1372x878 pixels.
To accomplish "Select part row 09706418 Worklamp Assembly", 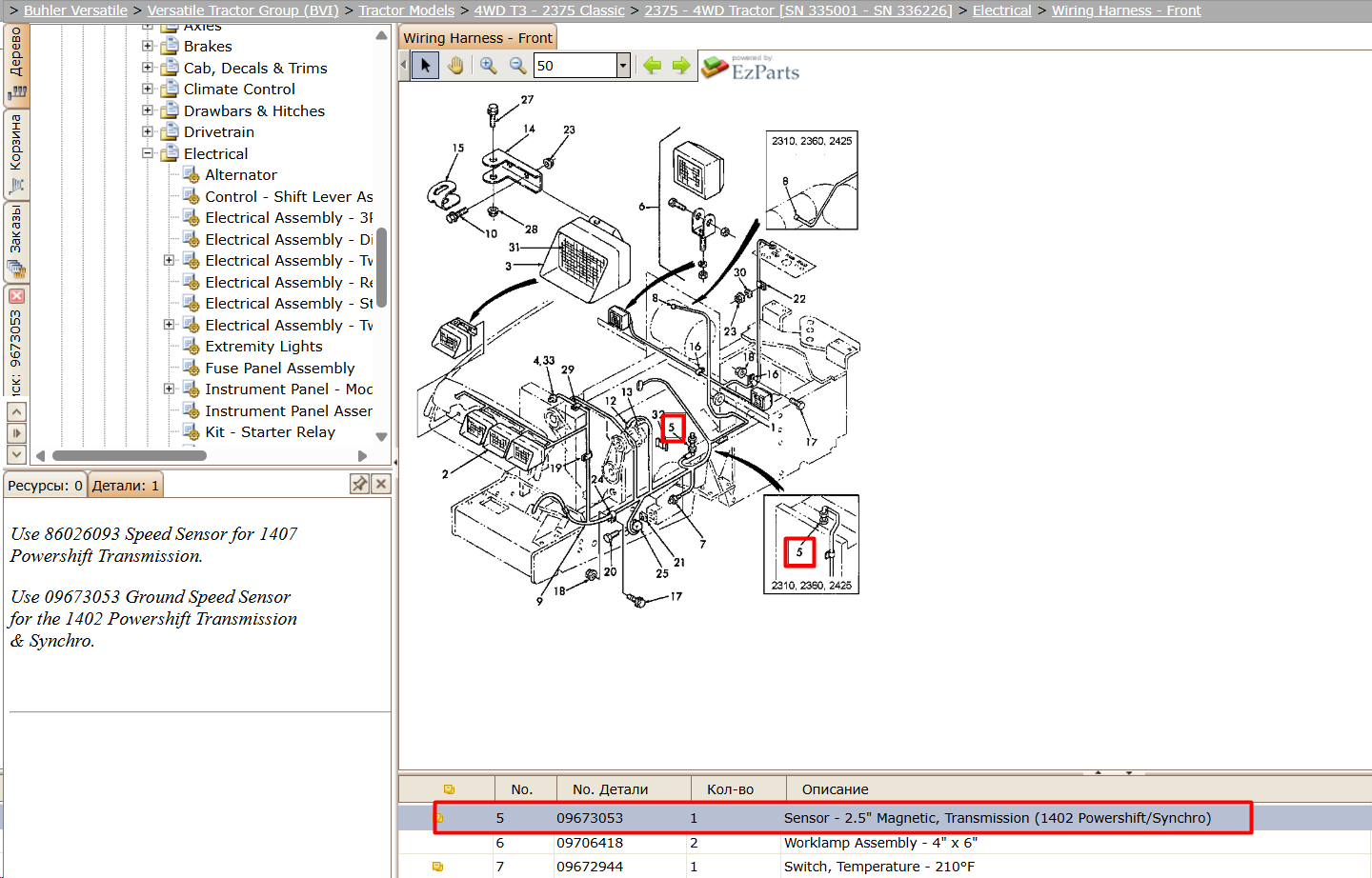I will coord(885,843).
